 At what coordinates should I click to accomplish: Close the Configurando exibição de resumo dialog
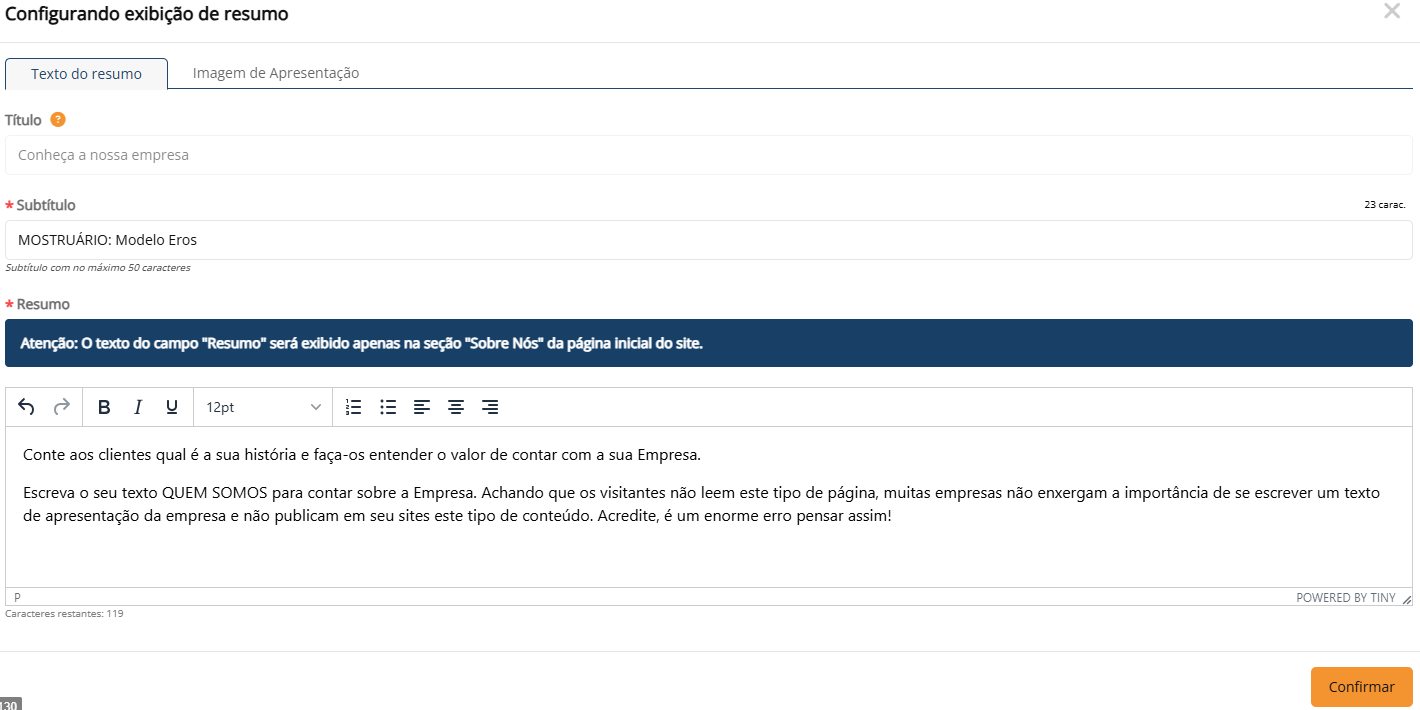coord(1391,12)
